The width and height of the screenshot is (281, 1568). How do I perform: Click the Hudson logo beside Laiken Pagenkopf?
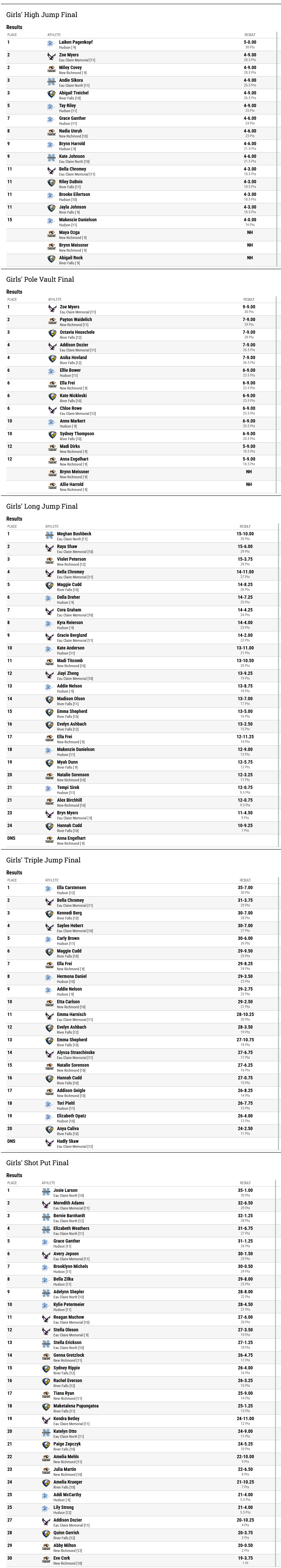pos(51,44)
